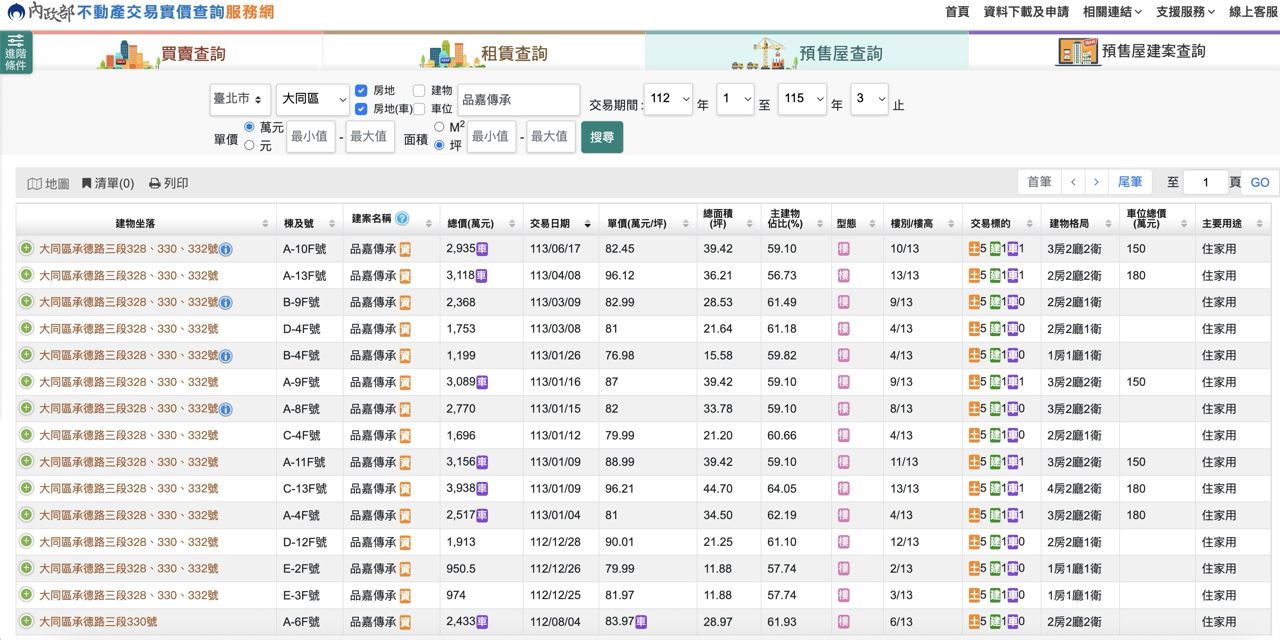Select the 元 unit price radio button
Screen dimensions: 1280x640
(x=250, y=145)
